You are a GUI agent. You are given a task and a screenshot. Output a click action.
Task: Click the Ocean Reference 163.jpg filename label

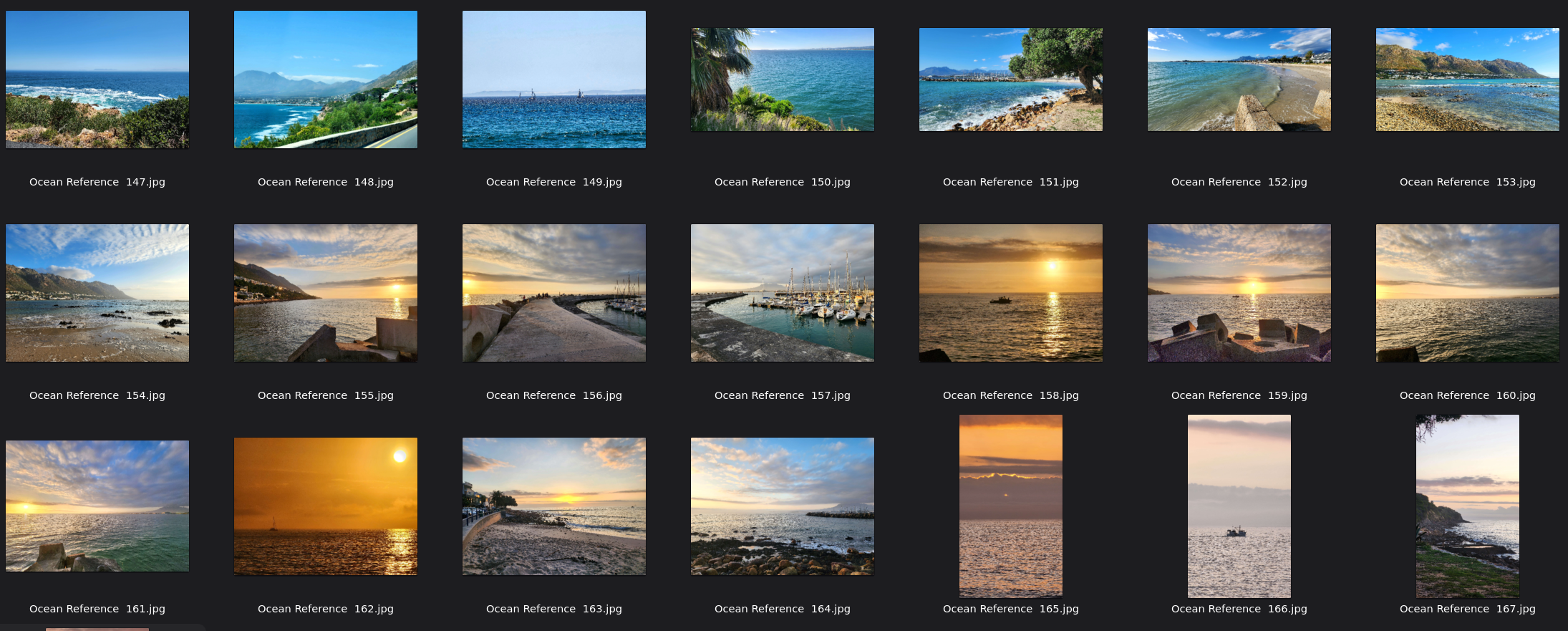[554, 609]
